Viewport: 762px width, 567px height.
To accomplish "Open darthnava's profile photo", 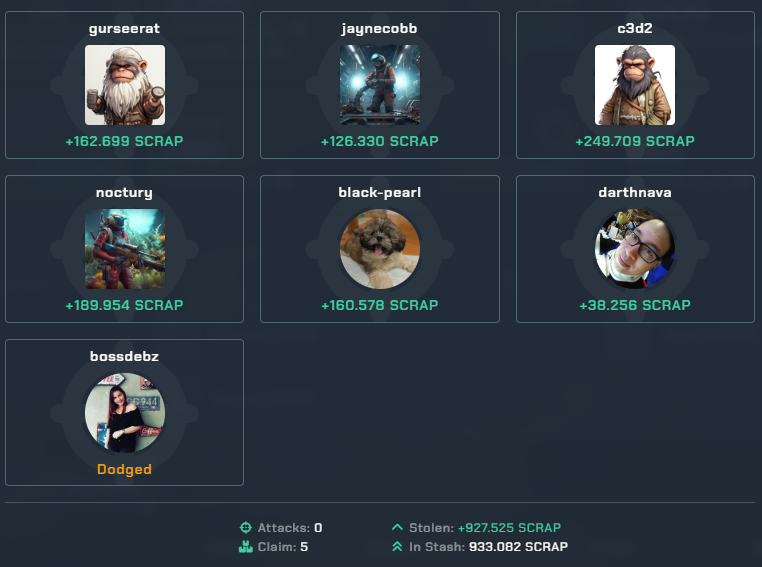I will [x=635, y=249].
